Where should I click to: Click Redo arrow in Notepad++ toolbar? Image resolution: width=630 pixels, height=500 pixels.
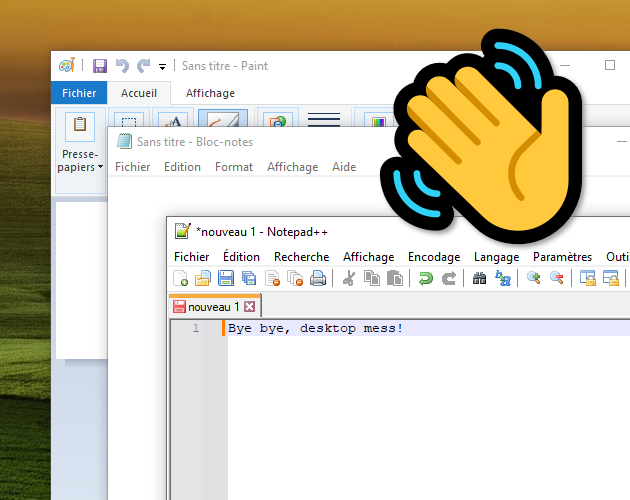(449, 278)
